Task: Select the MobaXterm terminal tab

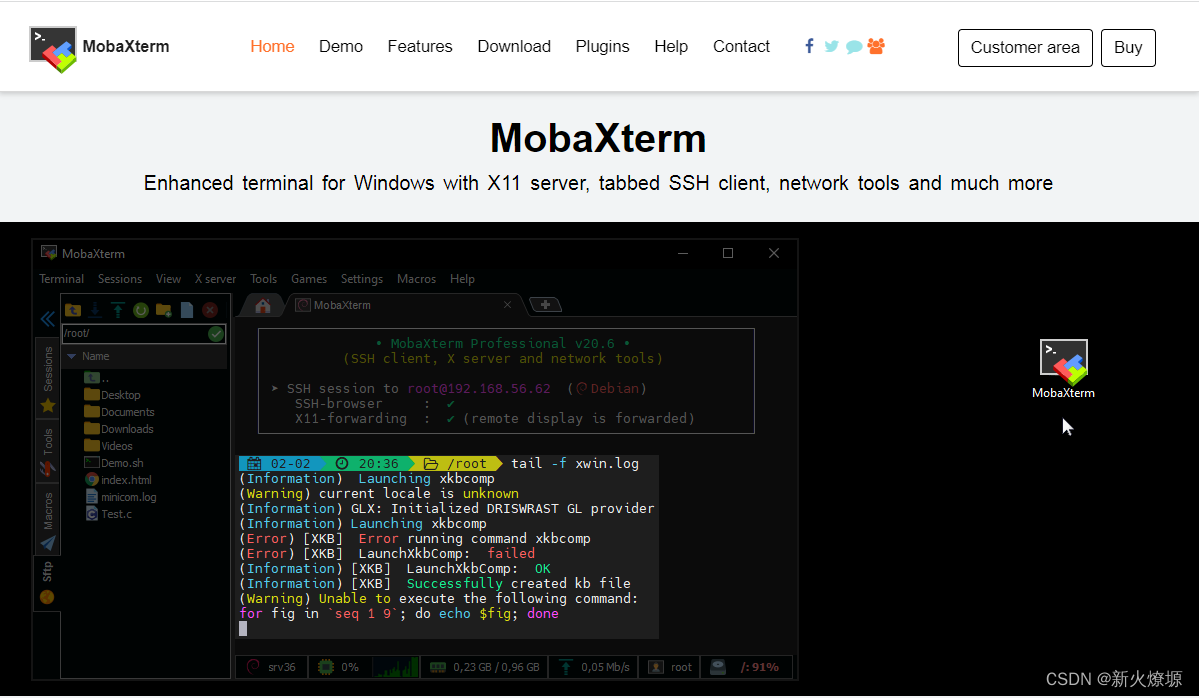Action: point(403,305)
